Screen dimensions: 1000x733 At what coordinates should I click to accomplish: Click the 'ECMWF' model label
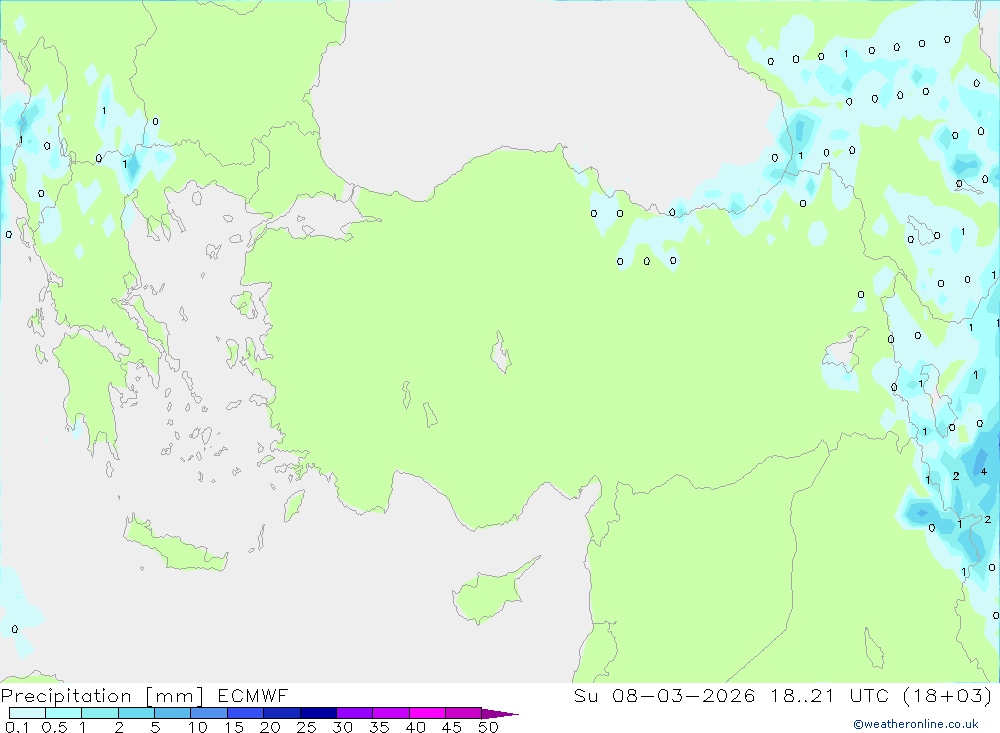tap(253, 695)
